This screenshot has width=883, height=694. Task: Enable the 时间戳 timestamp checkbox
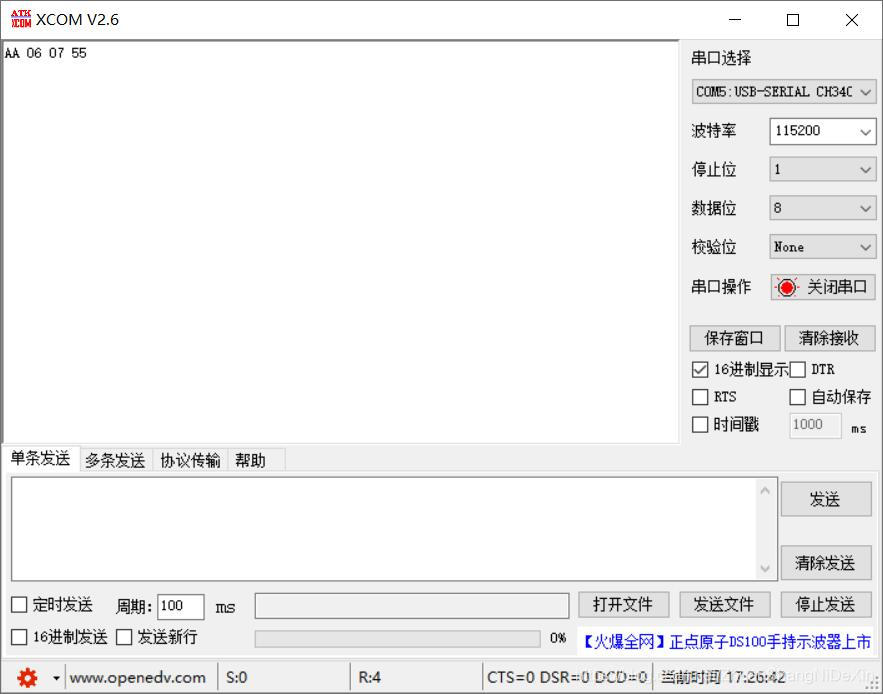(x=700, y=424)
